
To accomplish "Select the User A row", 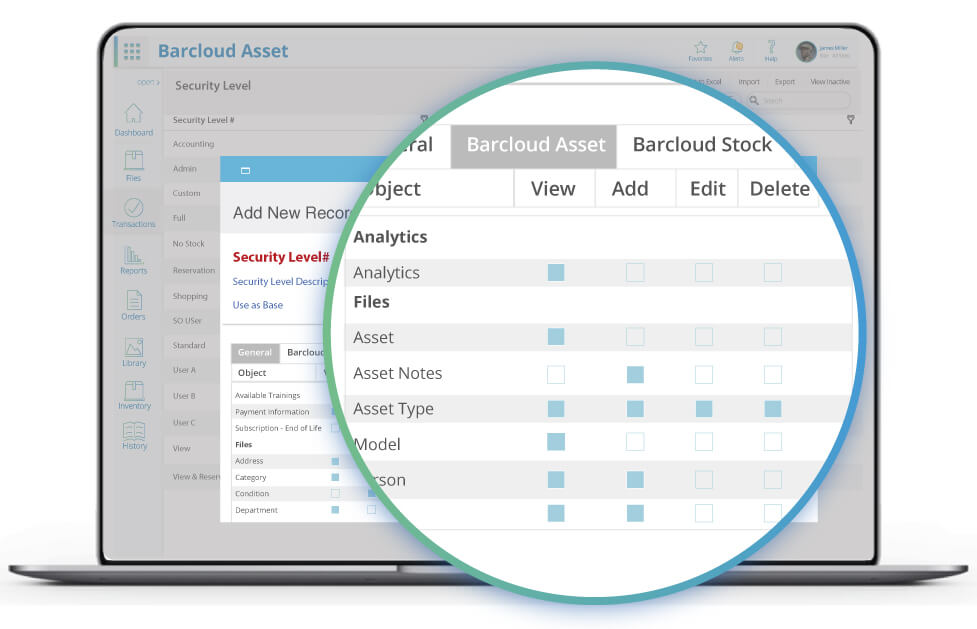I will tap(192, 370).
